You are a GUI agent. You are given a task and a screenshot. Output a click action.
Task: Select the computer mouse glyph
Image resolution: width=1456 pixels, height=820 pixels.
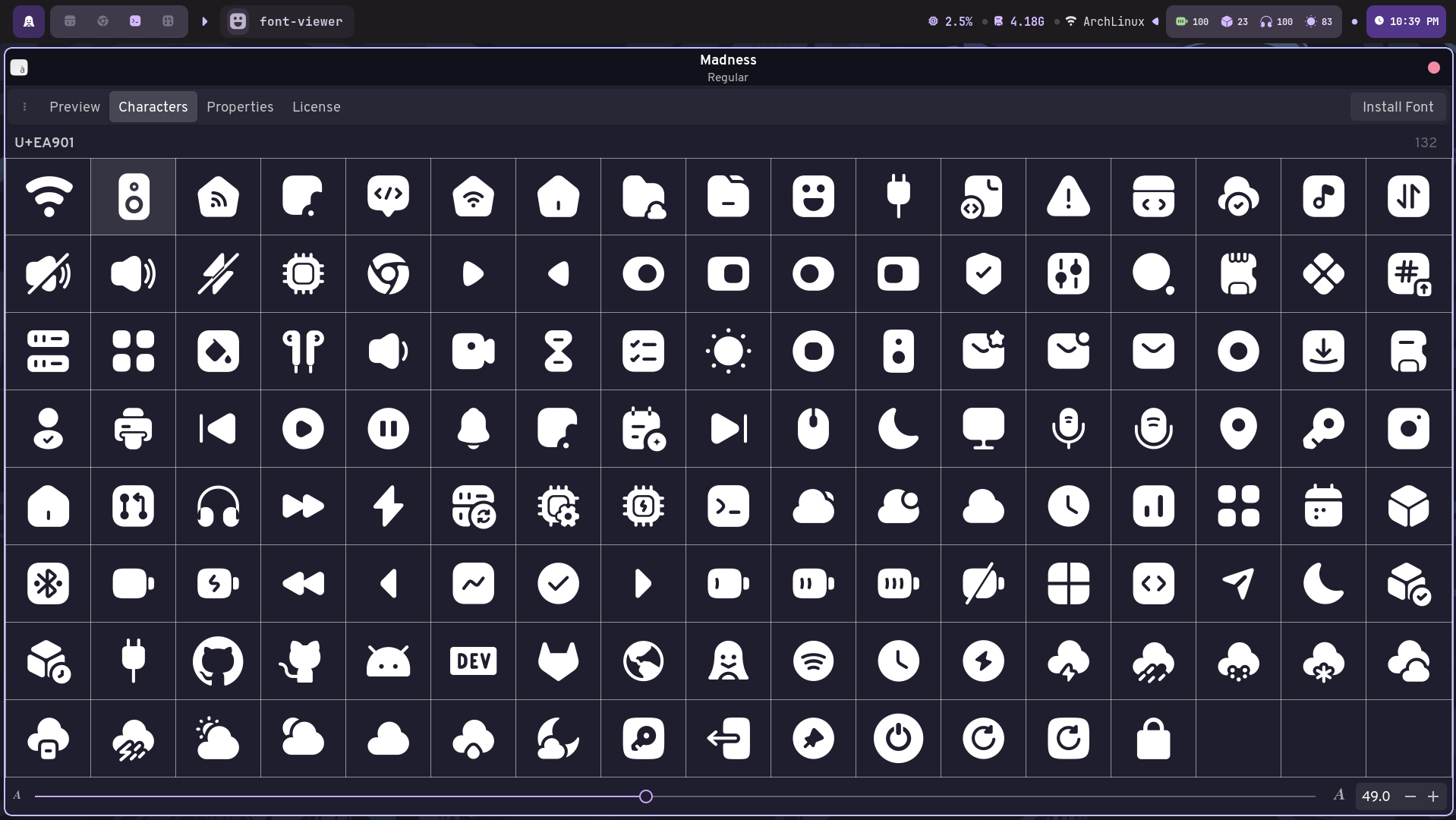click(814, 429)
